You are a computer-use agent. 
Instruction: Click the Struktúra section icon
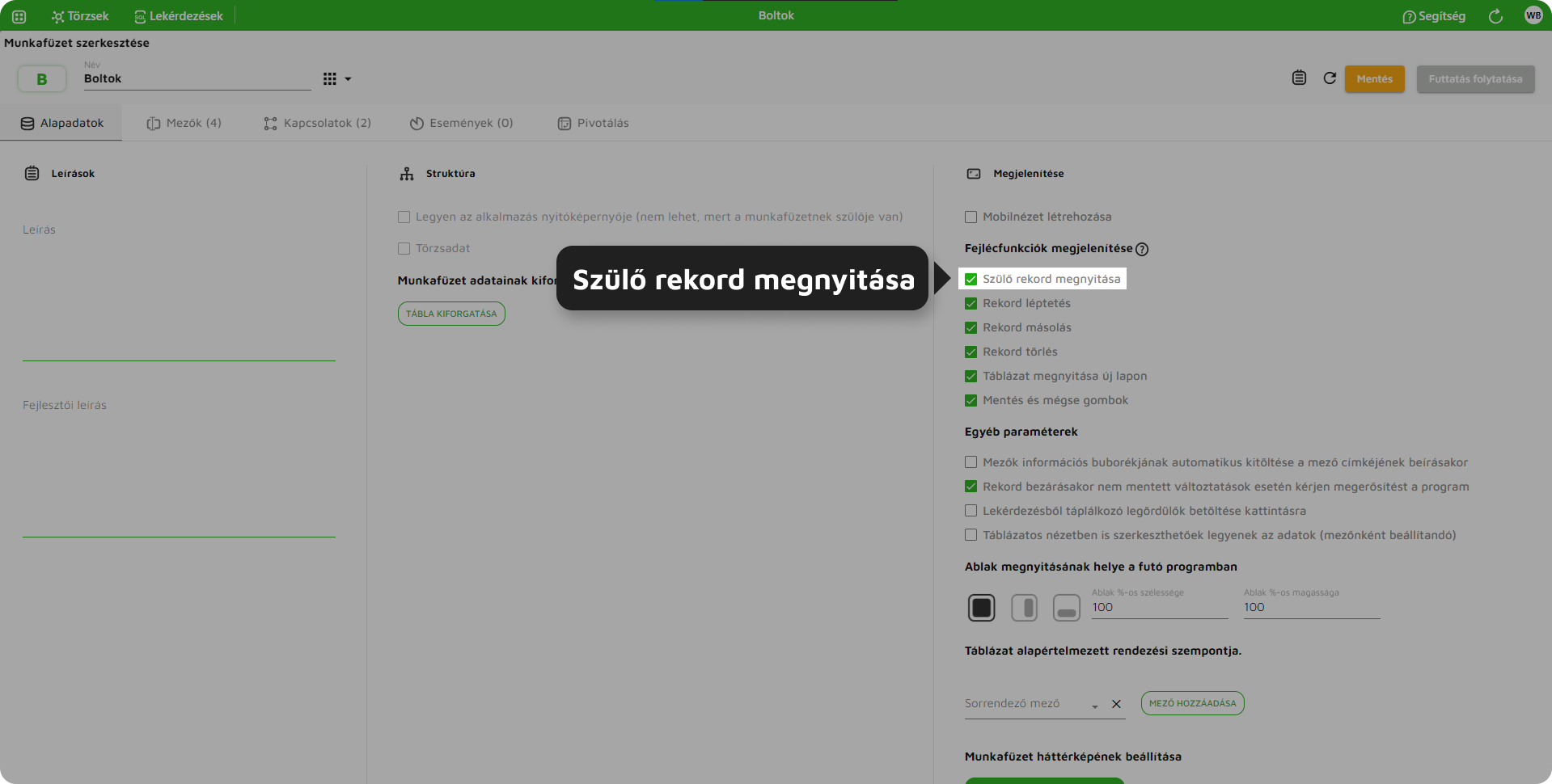(407, 173)
